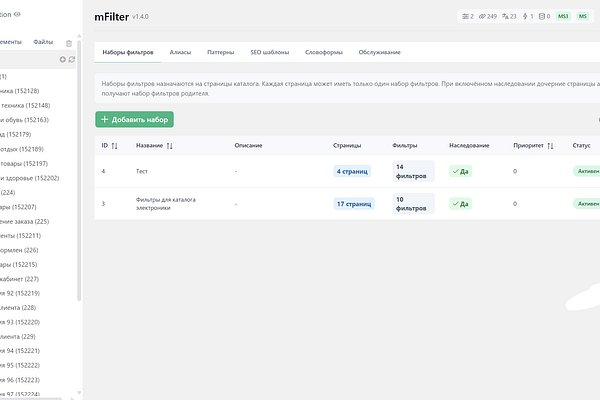600x400 pixels.
Task: Click the Страницы column header
Action: (x=347, y=145)
